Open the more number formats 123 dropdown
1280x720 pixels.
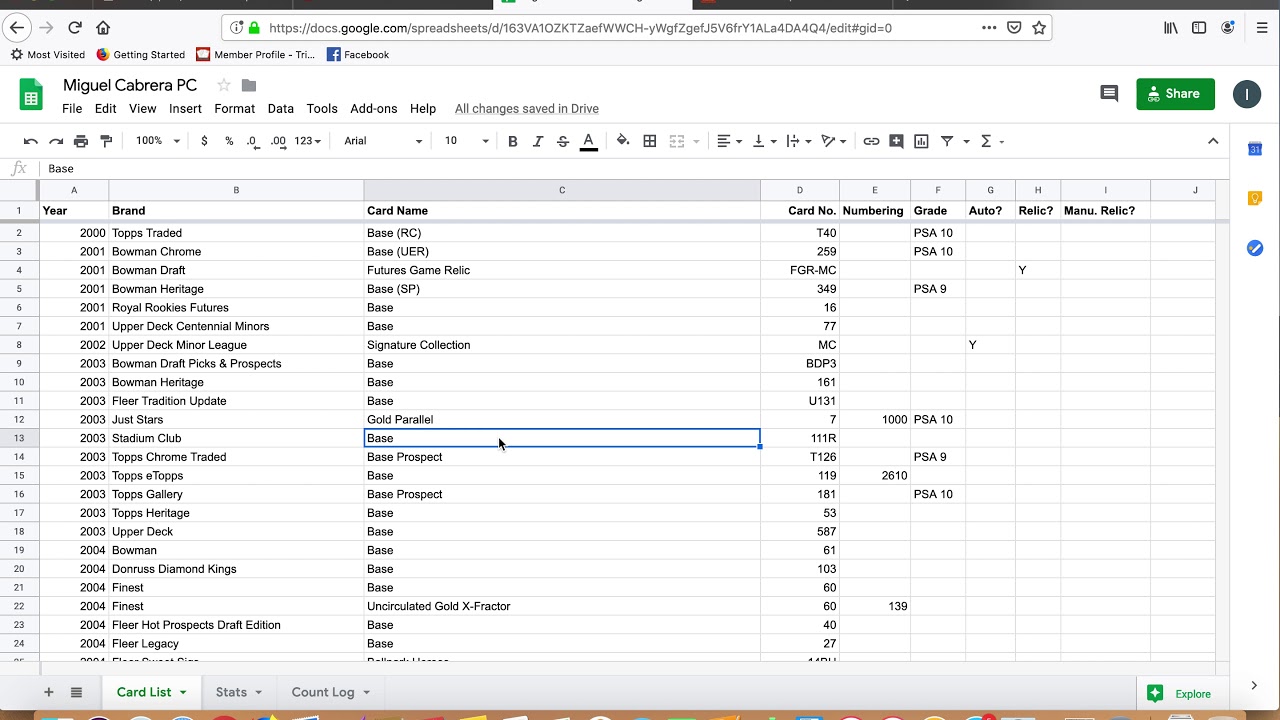pyautogui.click(x=308, y=141)
